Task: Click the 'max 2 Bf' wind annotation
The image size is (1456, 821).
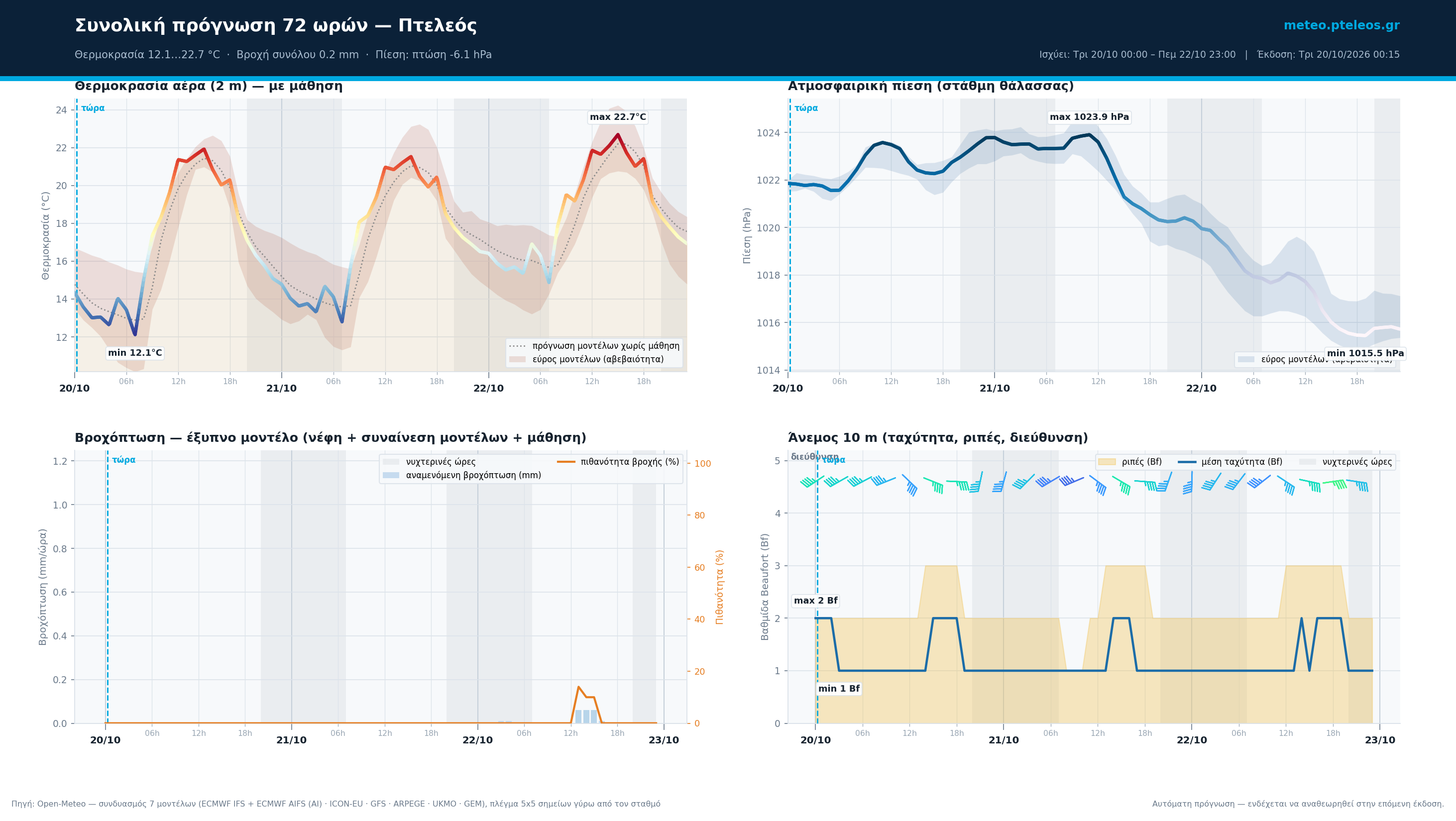Action: [x=815, y=600]
